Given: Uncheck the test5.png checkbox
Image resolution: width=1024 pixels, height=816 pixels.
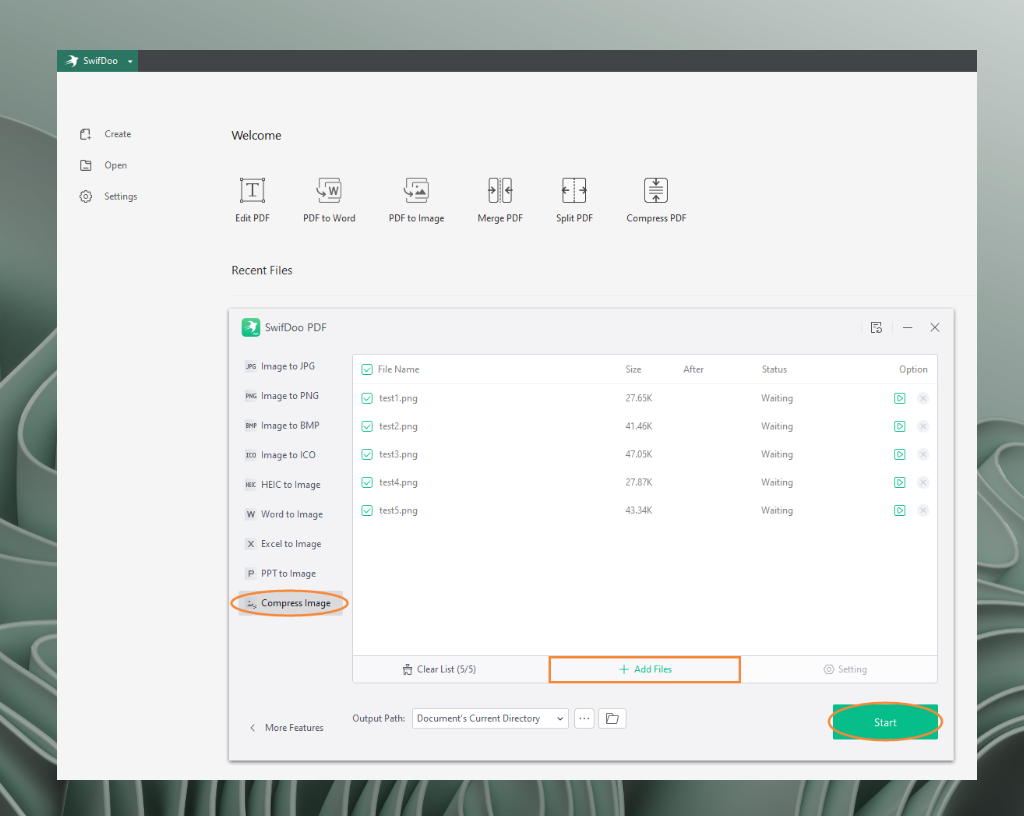Looking at the screenshot, I should 367,510.
